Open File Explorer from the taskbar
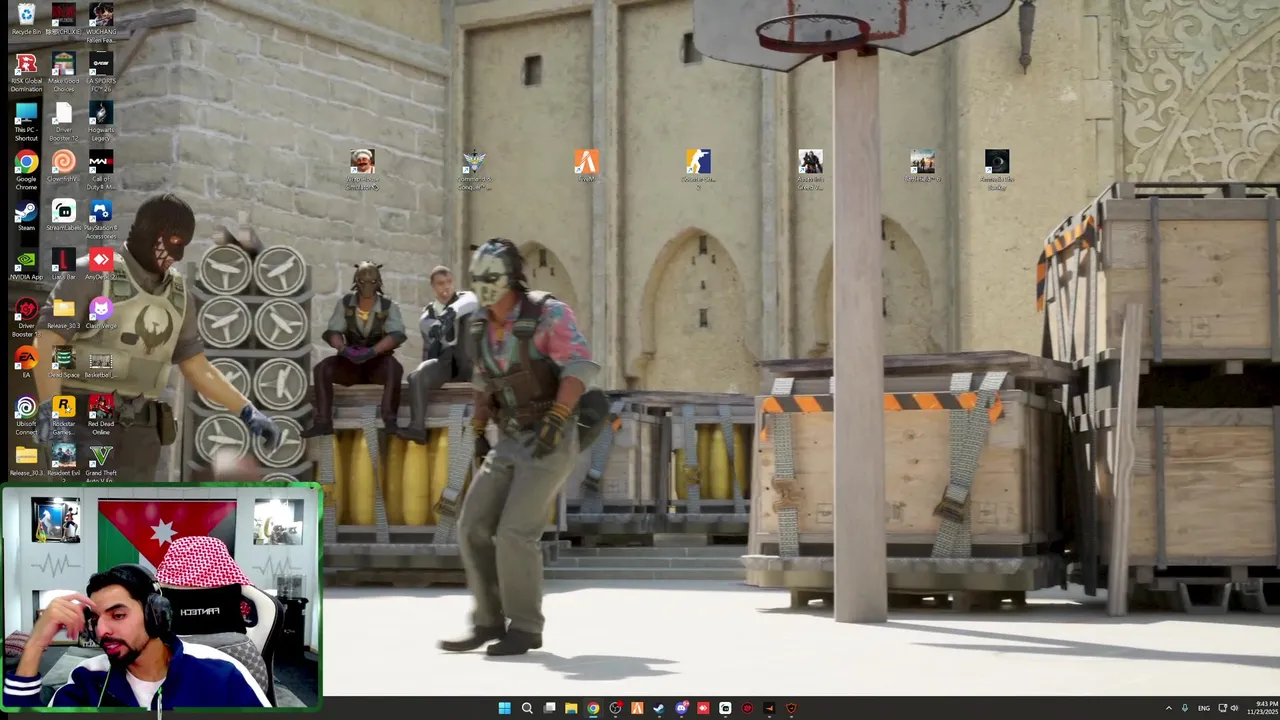 pos(571,708)
